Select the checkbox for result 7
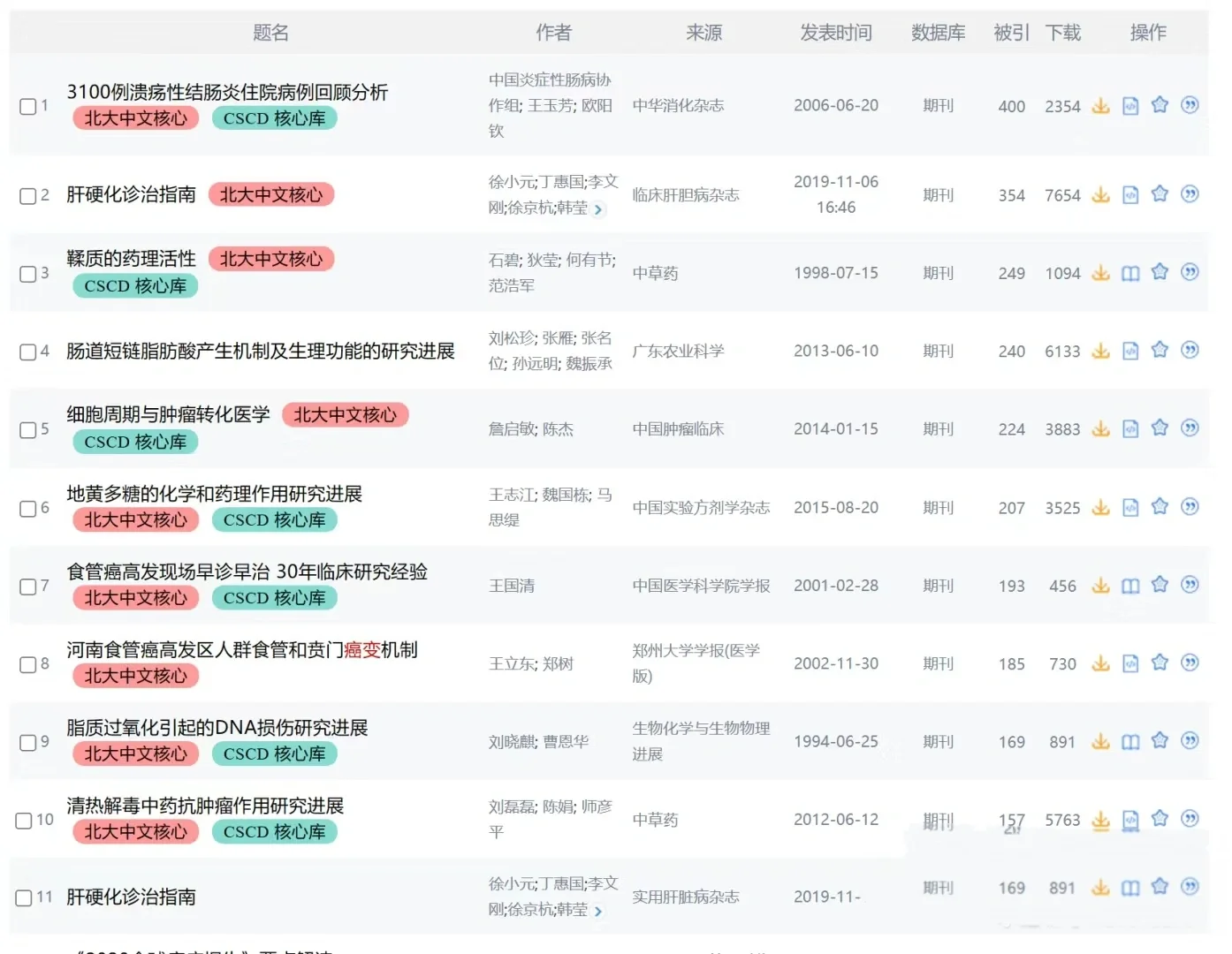1232x954 pixels. (28, 587)
